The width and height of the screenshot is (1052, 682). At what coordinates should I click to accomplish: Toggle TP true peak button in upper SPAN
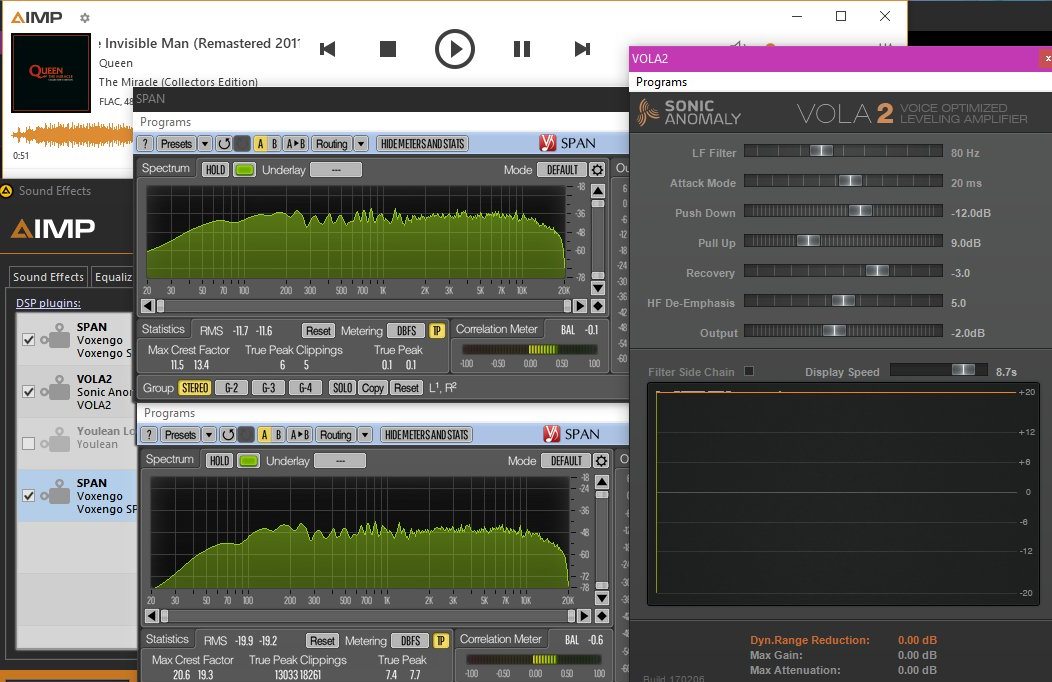pyautogui.click(x=437, y=331)
